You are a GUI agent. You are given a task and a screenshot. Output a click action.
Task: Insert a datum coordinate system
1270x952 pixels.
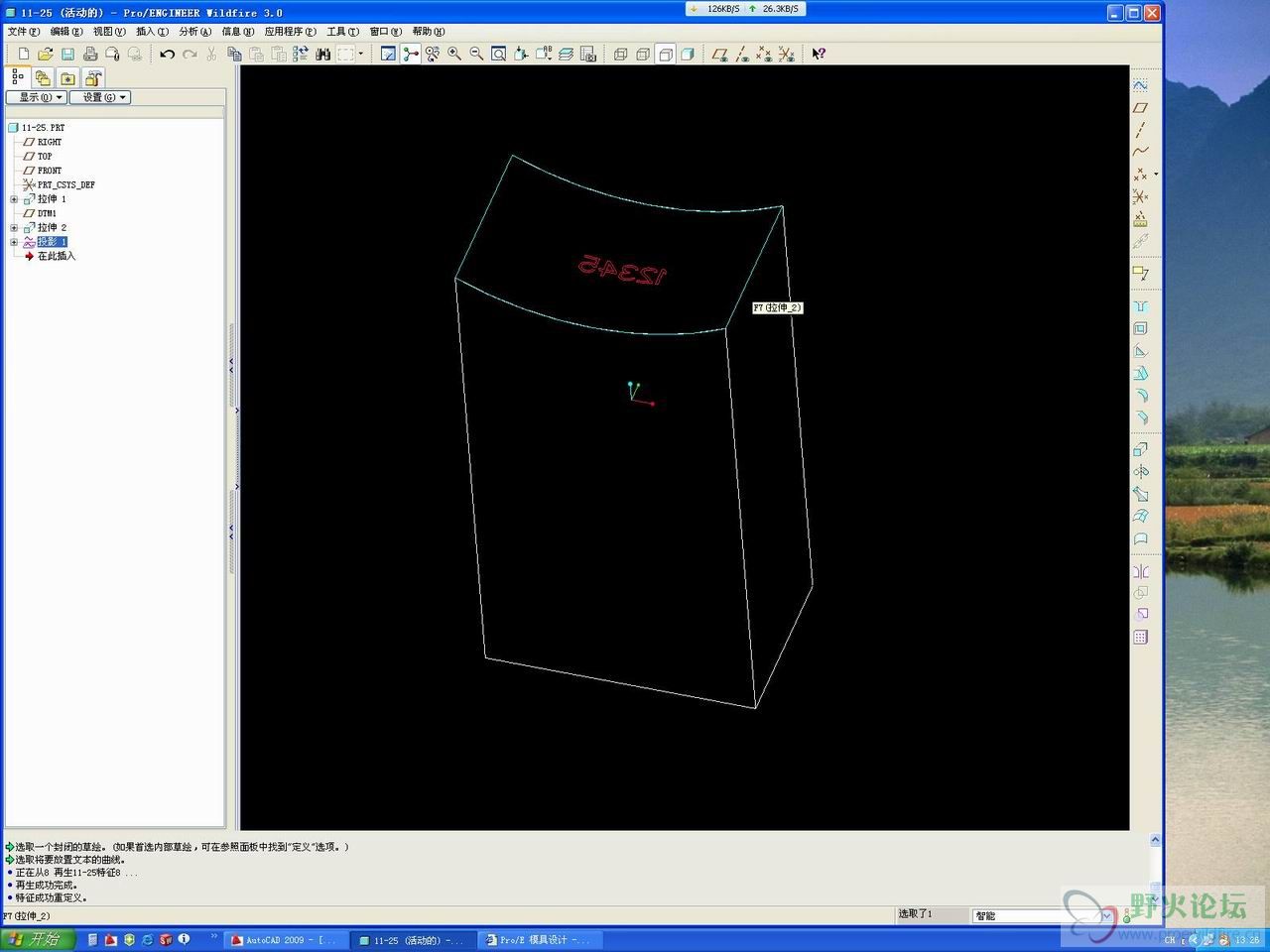(x=1141, y=196)
